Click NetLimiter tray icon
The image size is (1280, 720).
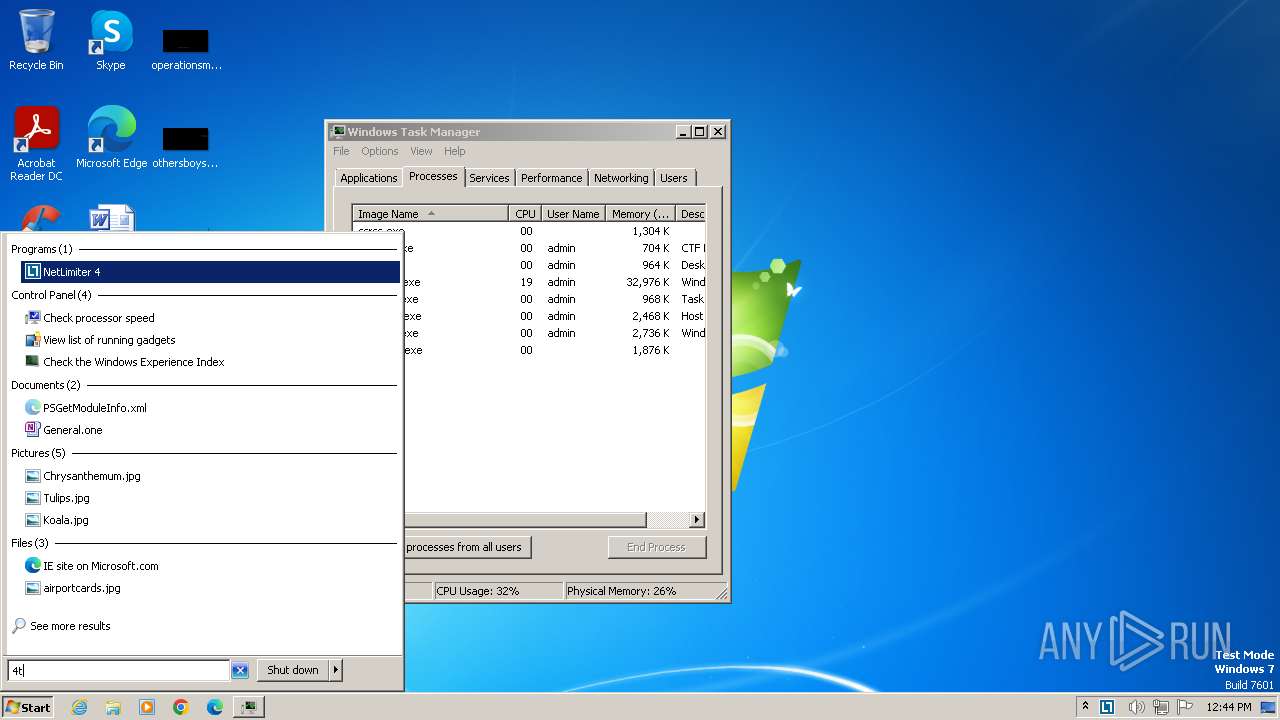(1107, 707)
